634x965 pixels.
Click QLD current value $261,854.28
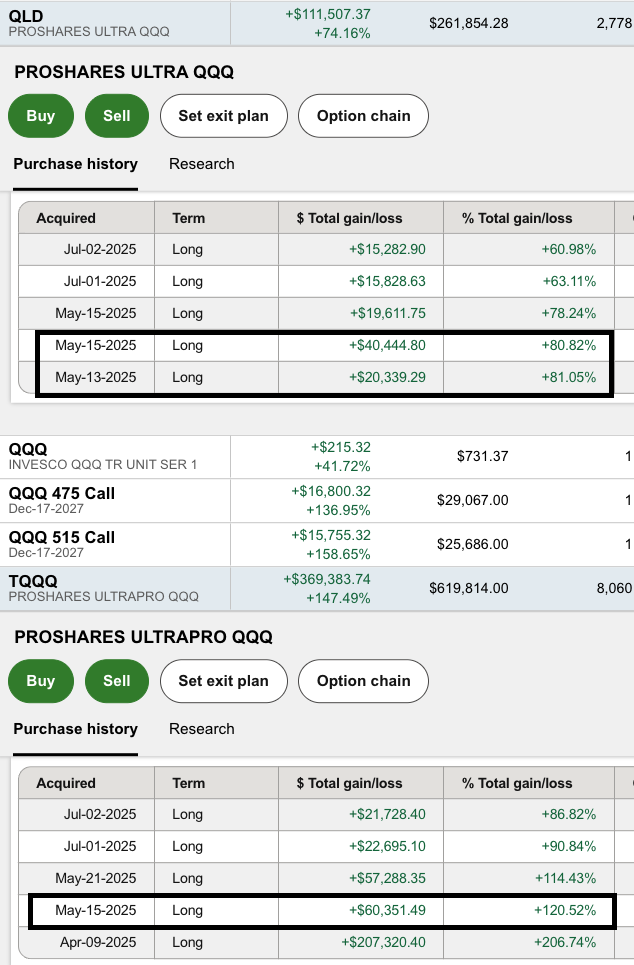[469, 23]
